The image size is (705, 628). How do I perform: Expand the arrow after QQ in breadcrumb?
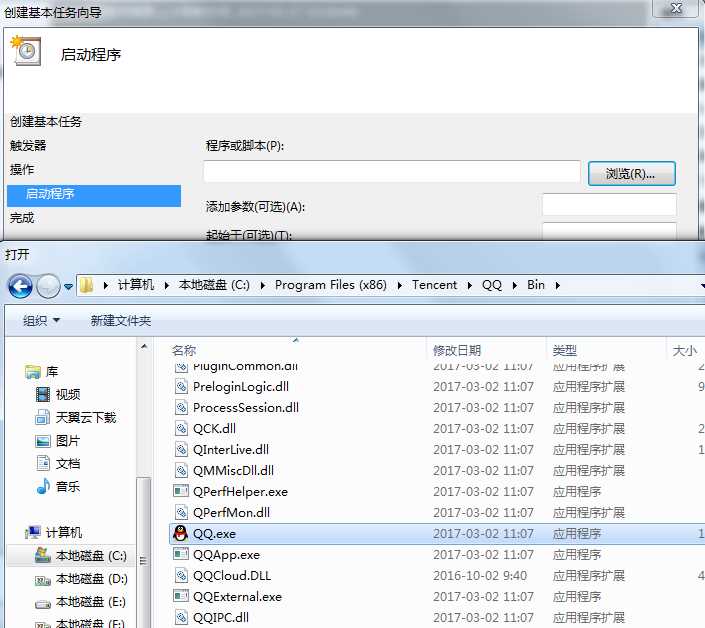[514, 285]
